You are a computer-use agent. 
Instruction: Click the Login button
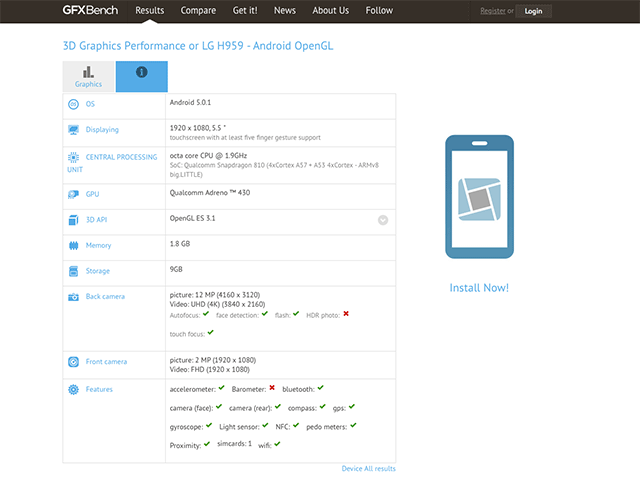pos(533,11)
